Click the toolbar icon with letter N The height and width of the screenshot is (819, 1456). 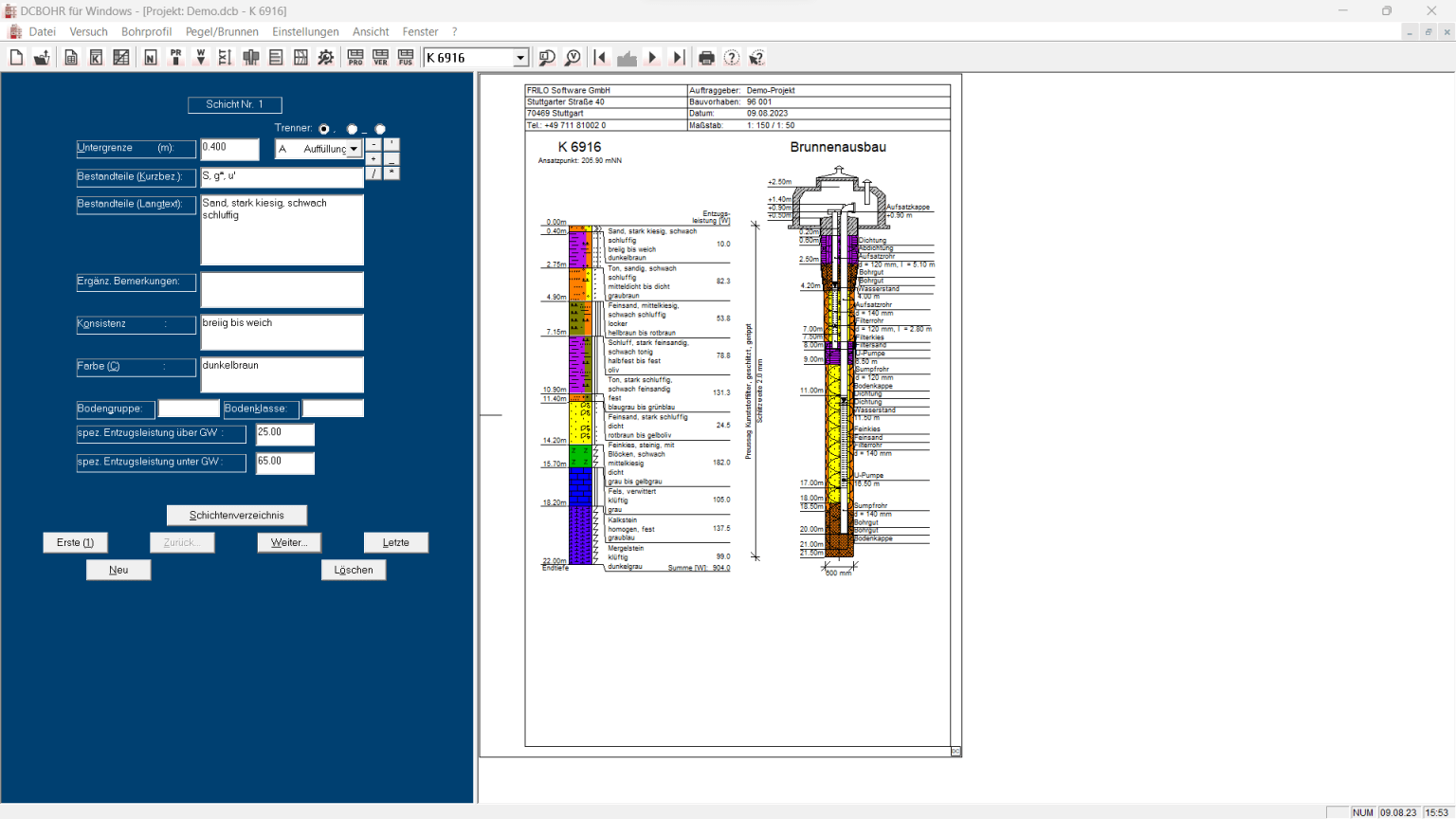tap(151, 58)
